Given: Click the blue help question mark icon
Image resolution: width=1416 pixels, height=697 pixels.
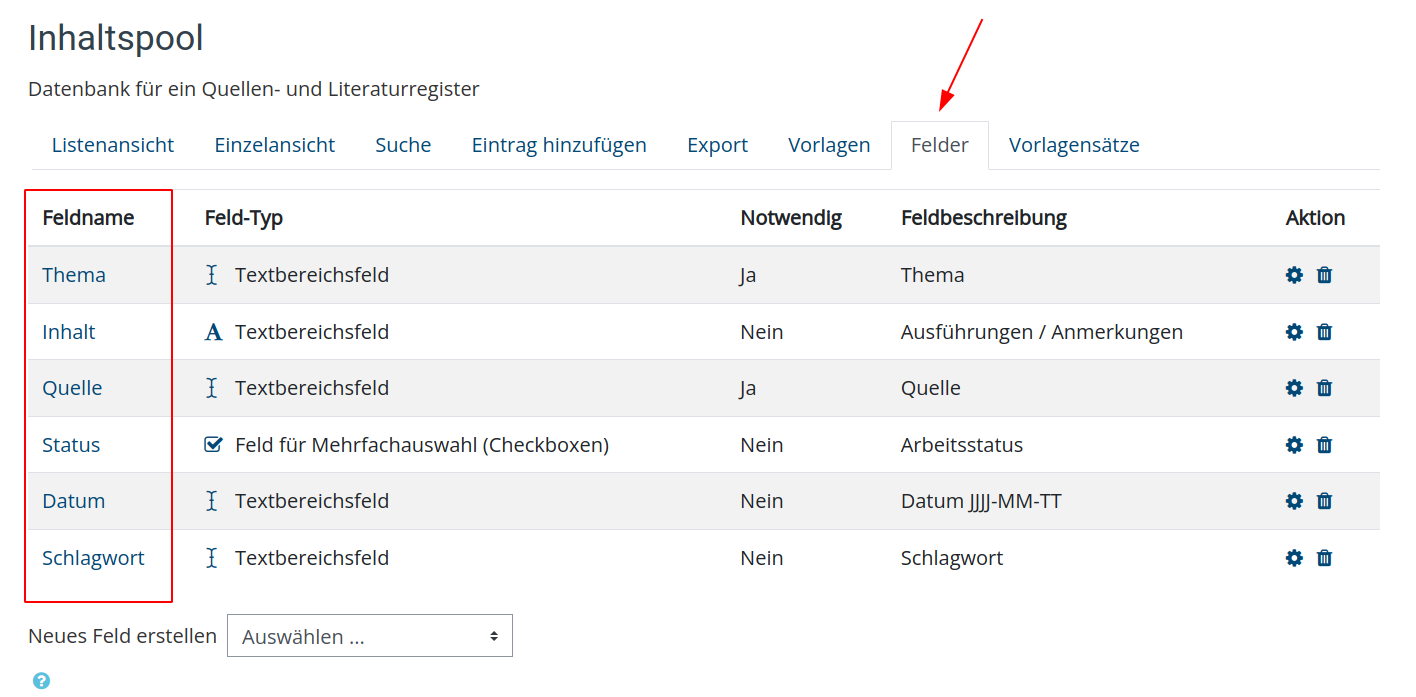Looking at the screenshot, I should [x=41, y=681].
